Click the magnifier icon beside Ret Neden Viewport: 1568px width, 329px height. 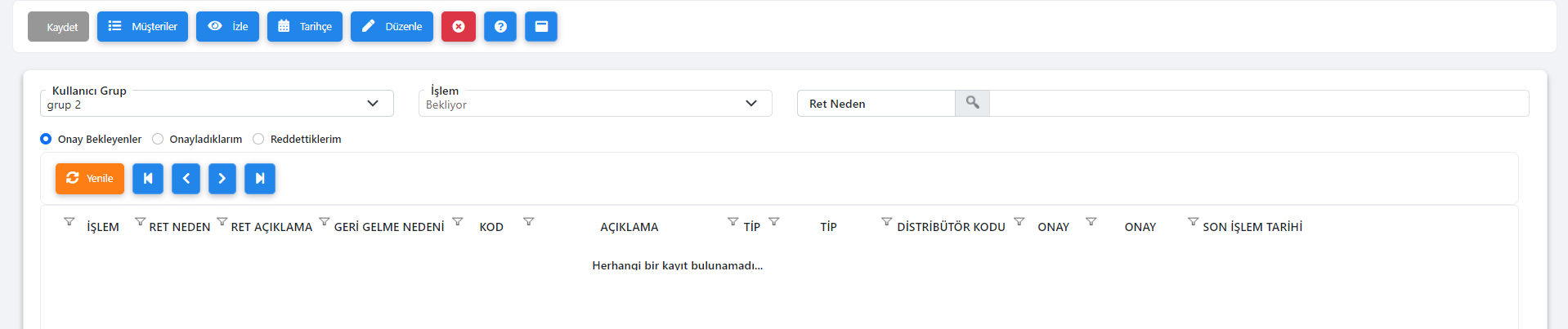[972, 103]
